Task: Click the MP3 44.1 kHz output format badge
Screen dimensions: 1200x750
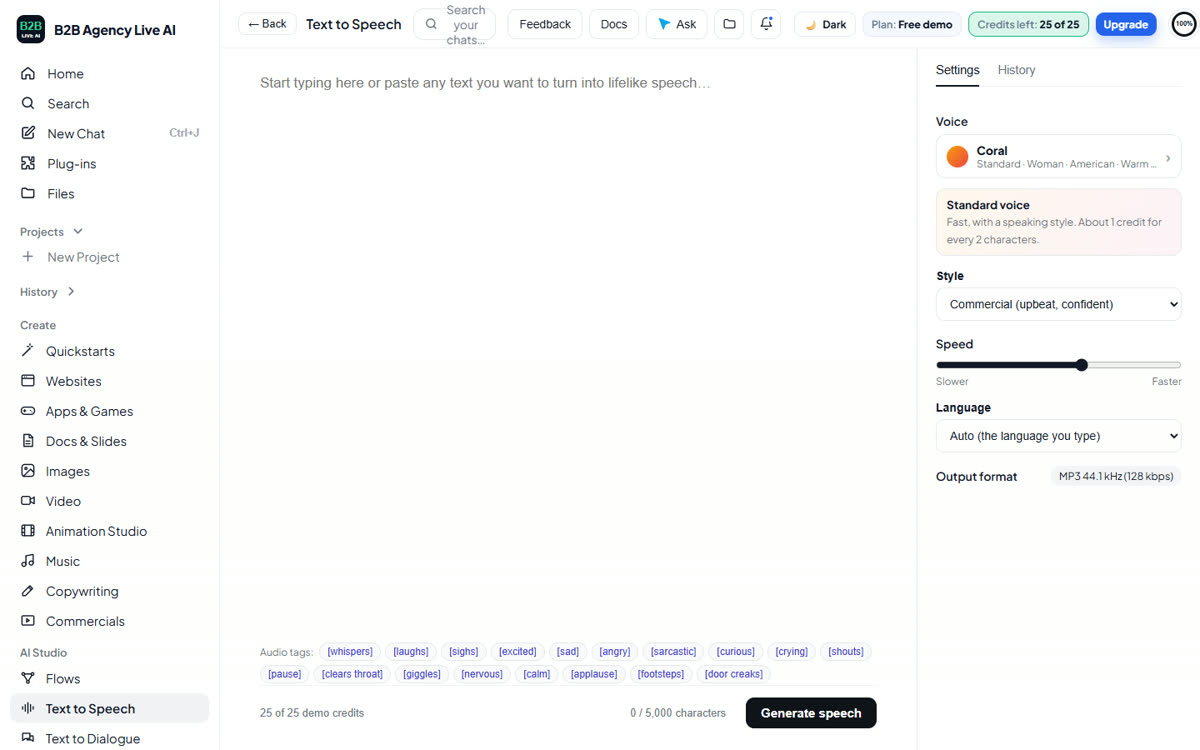Action: [x=1116, y=476]
